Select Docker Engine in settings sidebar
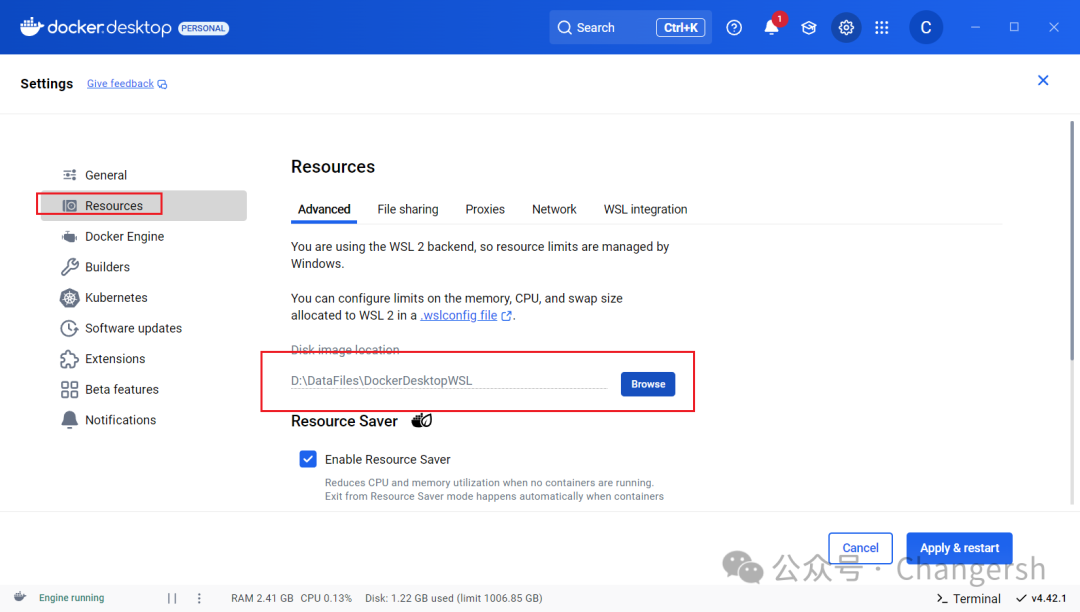1080x612 pixels. point(124,237)
